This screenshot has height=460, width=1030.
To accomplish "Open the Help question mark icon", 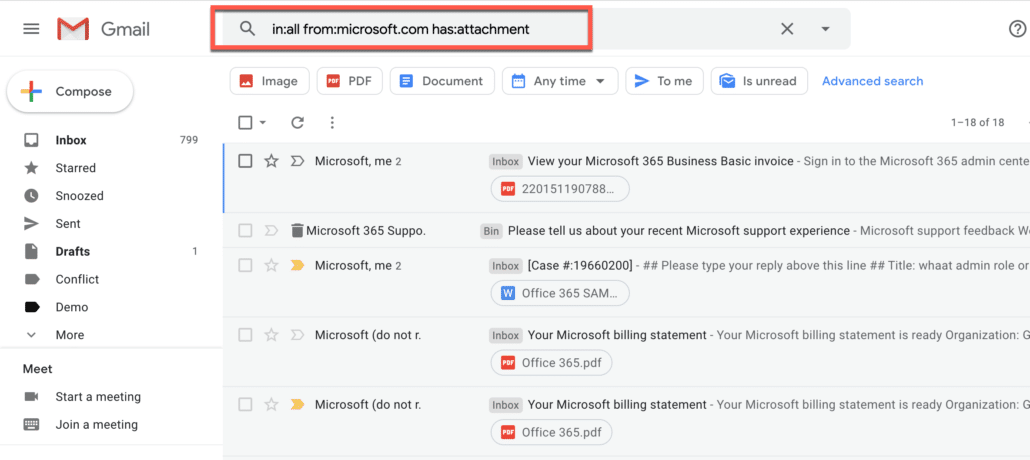I will [x=1017, y=29].
